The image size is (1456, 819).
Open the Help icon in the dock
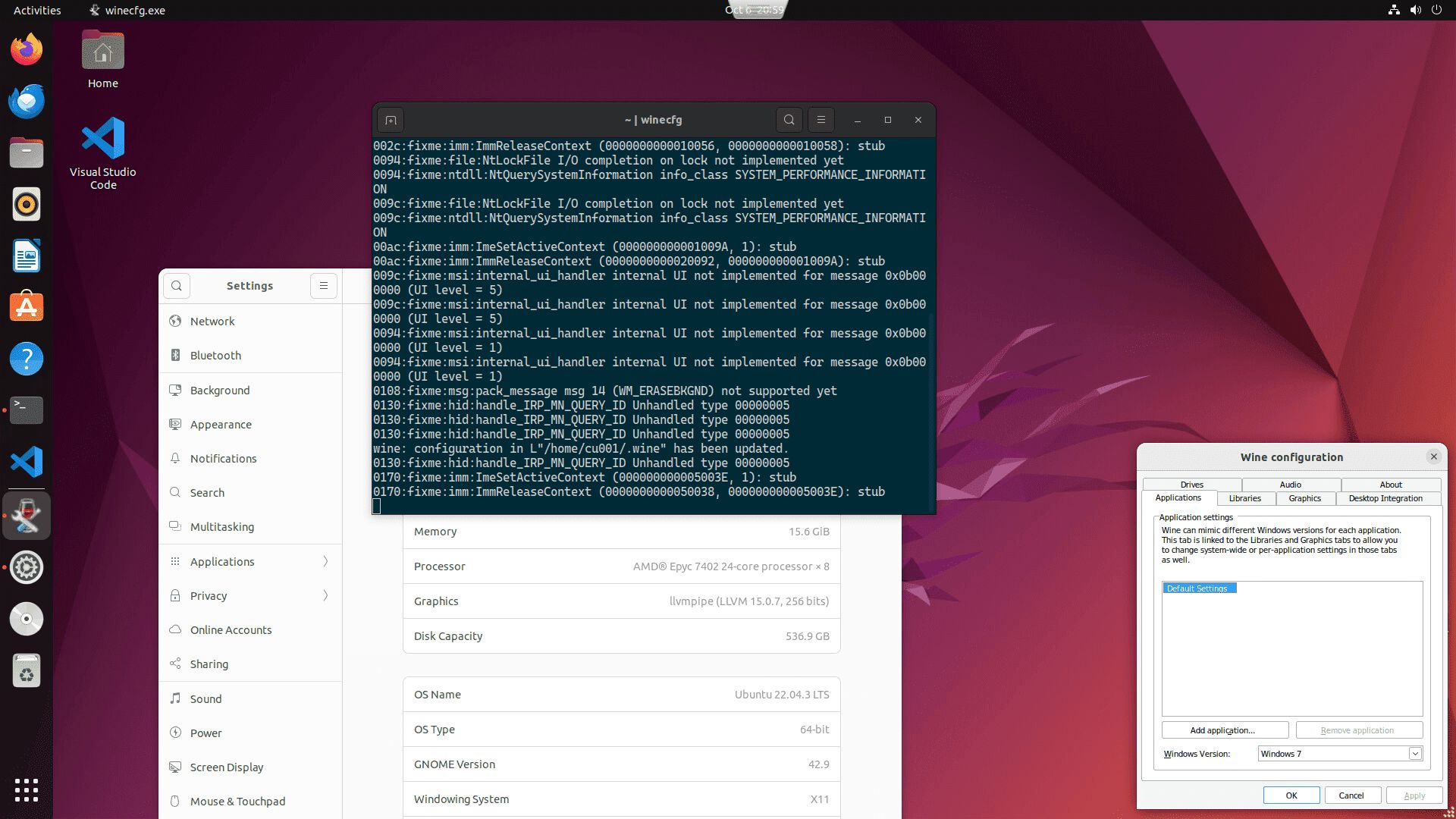(x=27, y=359)
